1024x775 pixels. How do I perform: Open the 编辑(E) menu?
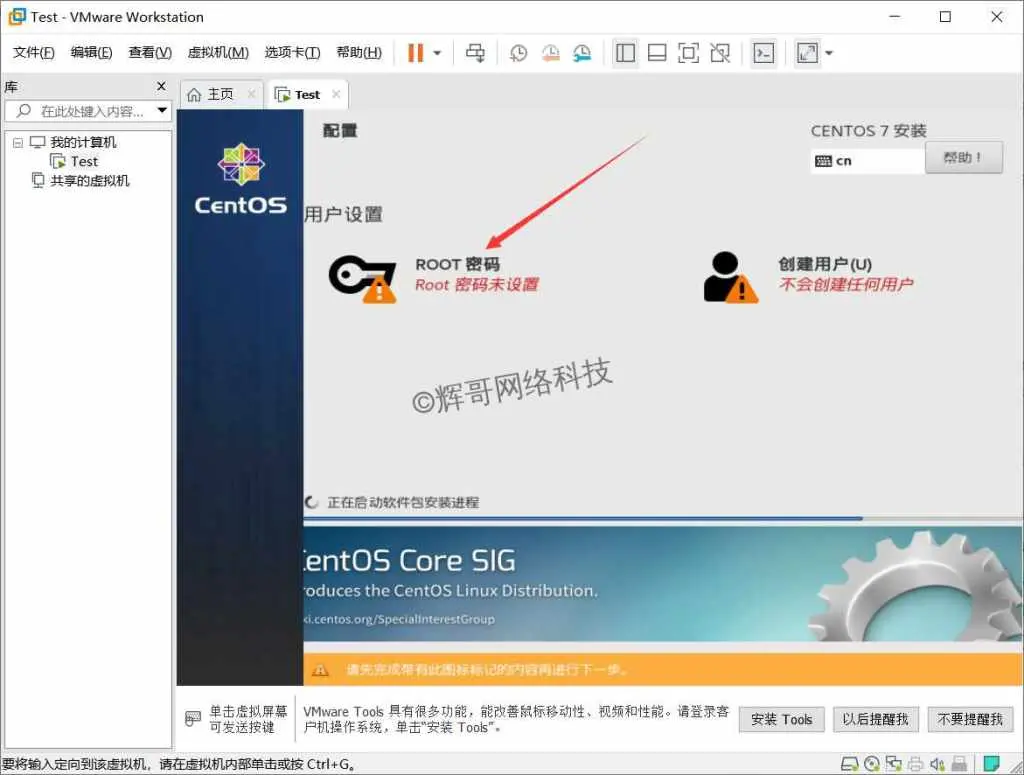click(91, 52)
